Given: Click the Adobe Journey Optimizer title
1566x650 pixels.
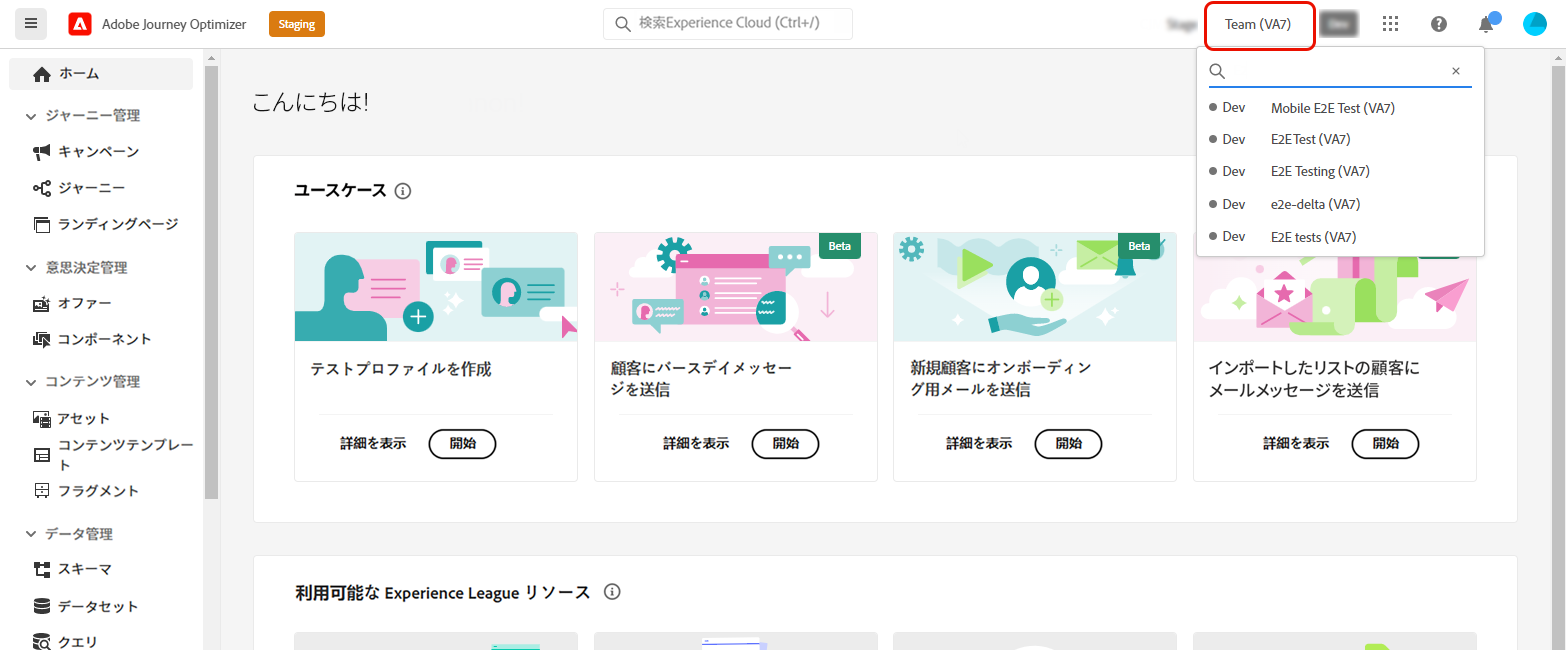Looking at the screenshot, I should click(174, 24).
